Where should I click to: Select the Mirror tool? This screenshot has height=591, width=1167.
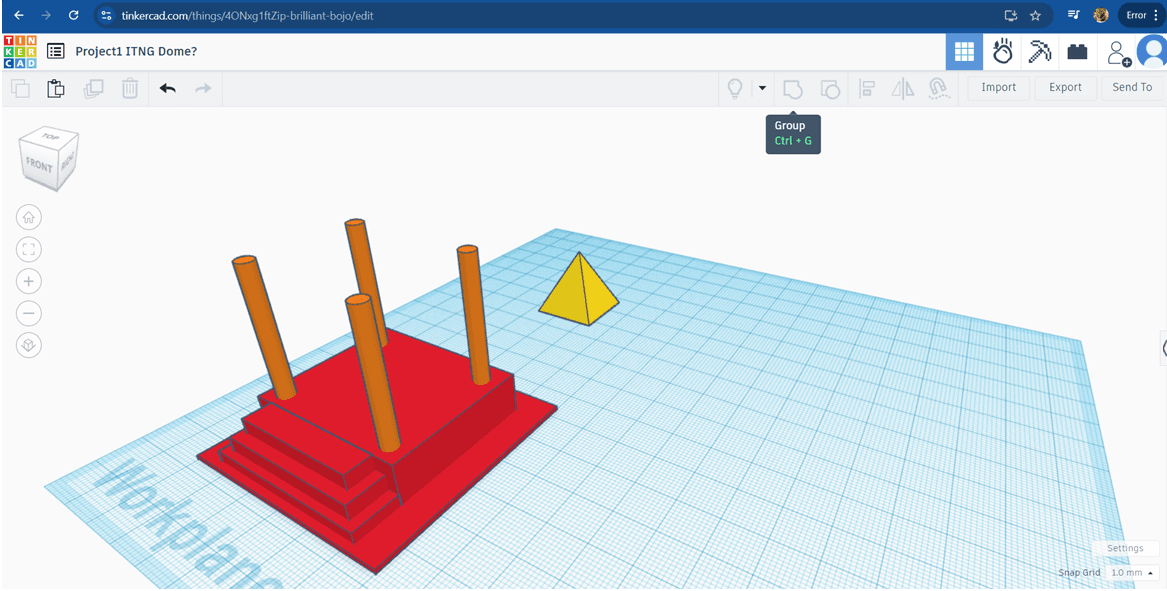tap(902, 88)
